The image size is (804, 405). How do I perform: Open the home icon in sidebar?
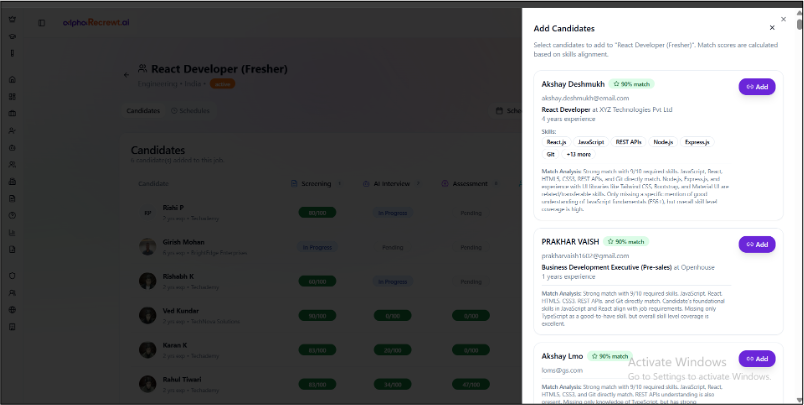12,79
